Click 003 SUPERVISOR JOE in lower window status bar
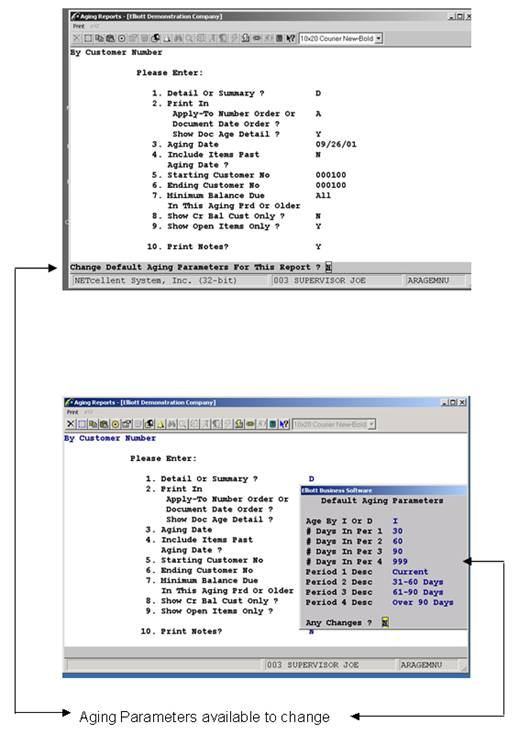519x734 pixels. click(313, 665)
